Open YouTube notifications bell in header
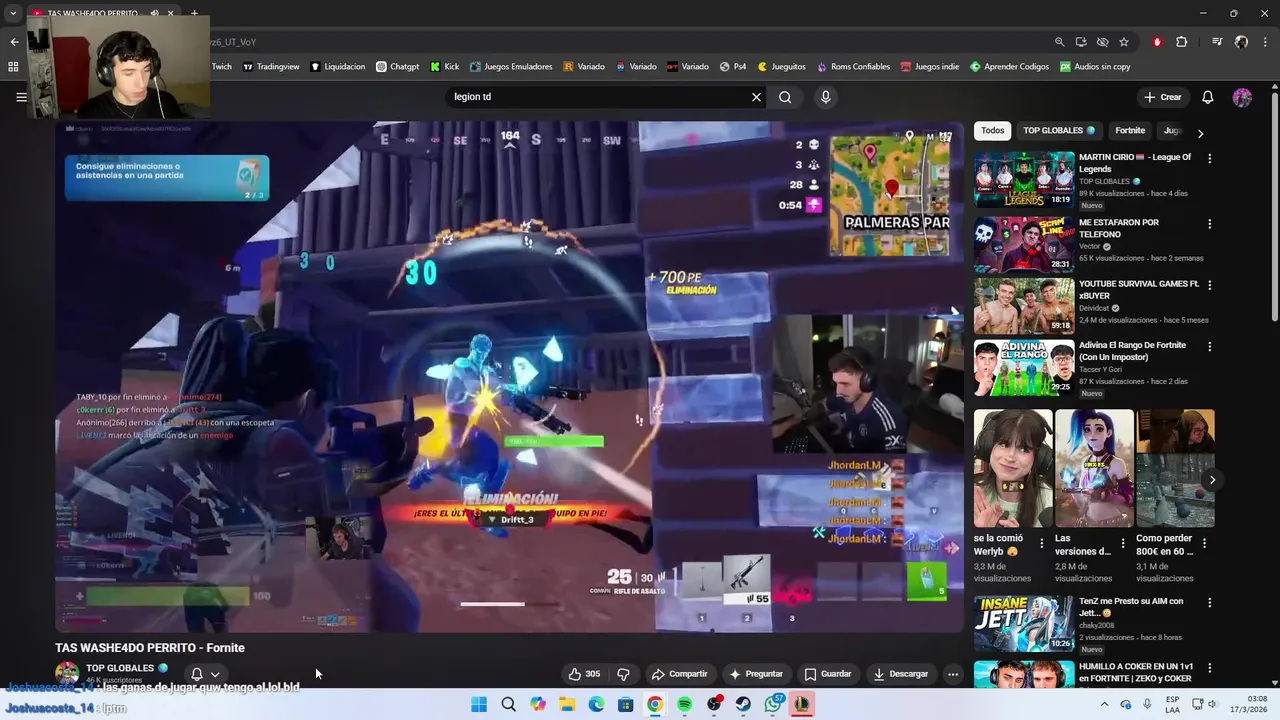The height and width of the screenshot is (720, 1280). [x=1207, y=97]
